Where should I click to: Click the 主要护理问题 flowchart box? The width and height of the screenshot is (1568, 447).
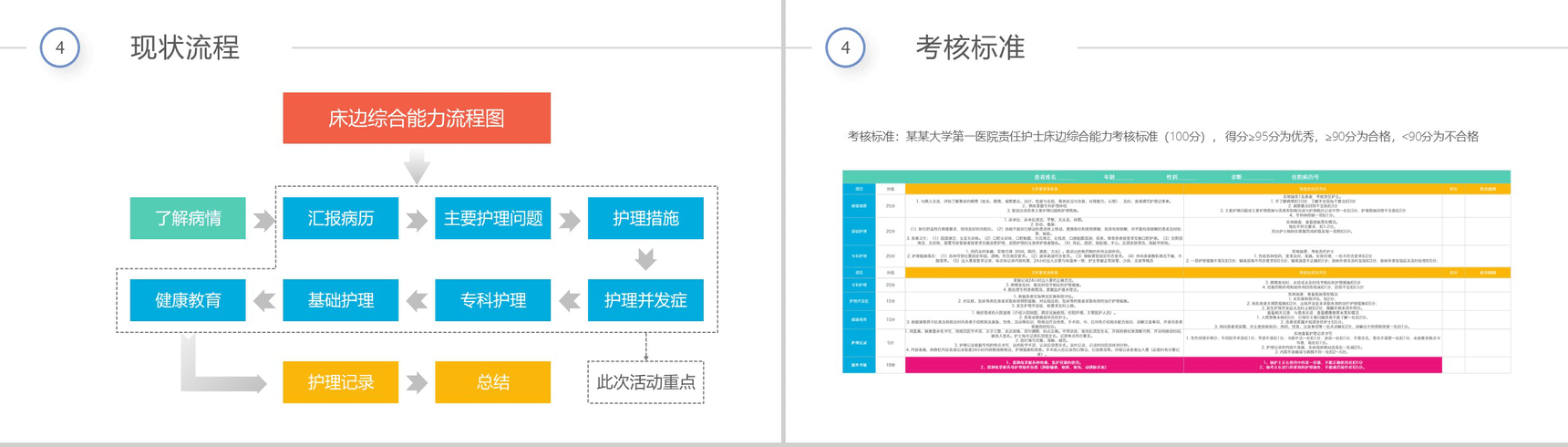click(x=493, y=218)
